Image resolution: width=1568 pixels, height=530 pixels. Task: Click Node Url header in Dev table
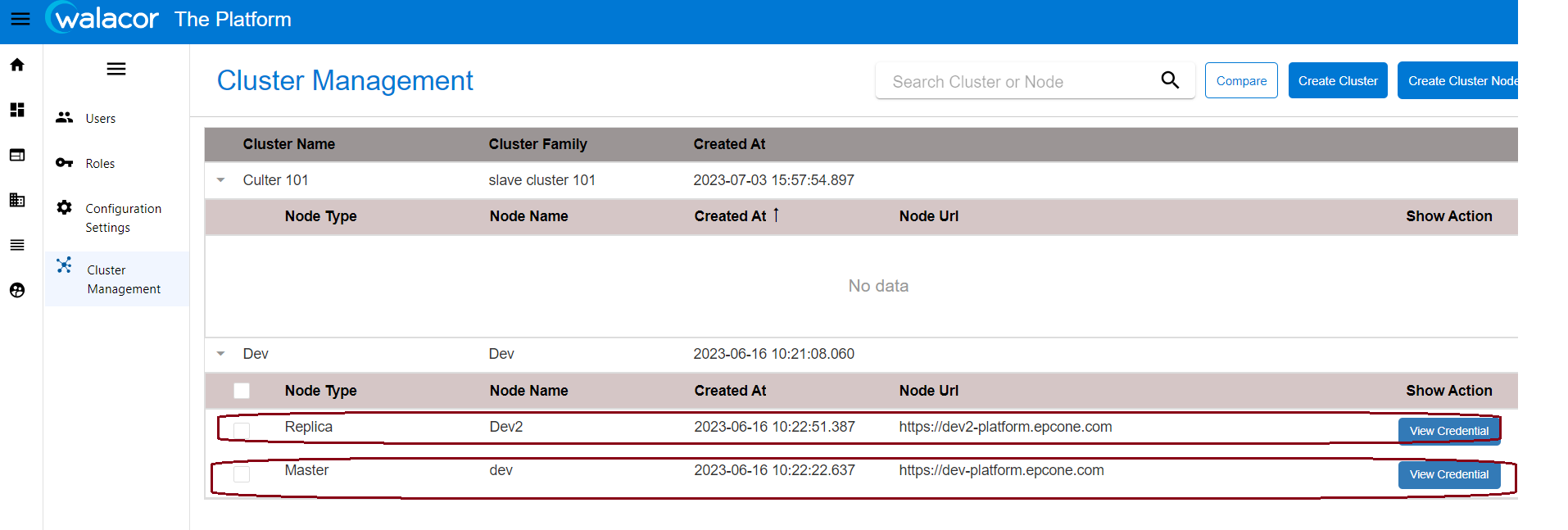(929, 391)
